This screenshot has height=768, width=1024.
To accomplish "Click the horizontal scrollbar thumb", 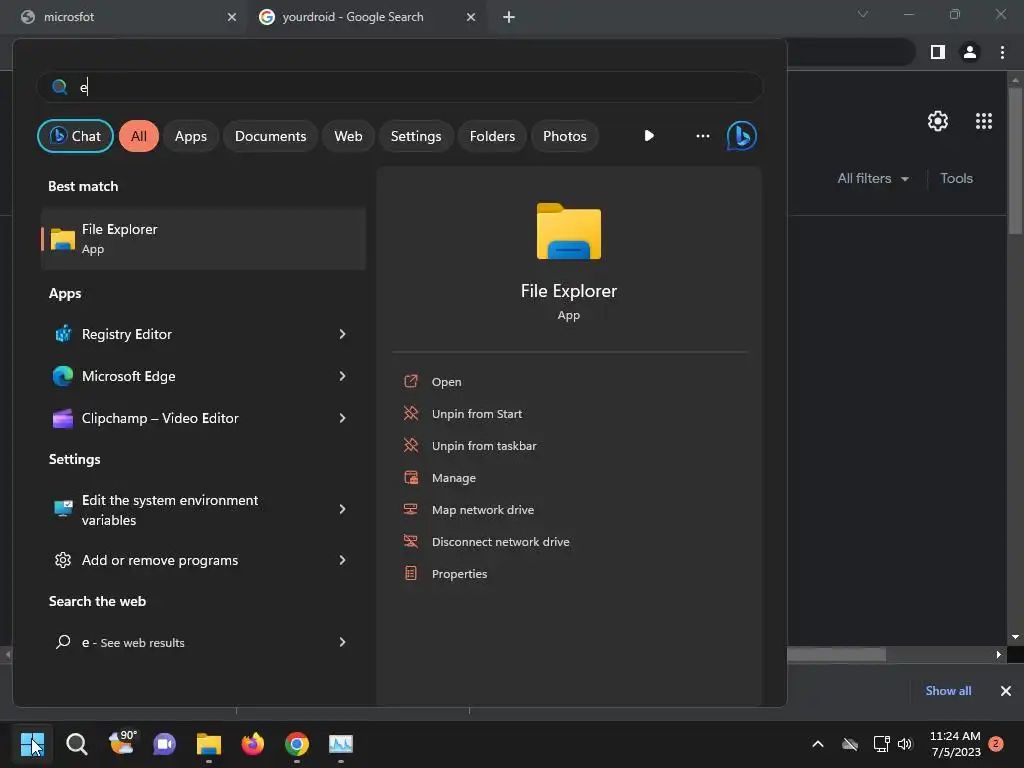I will pos(836,654).
